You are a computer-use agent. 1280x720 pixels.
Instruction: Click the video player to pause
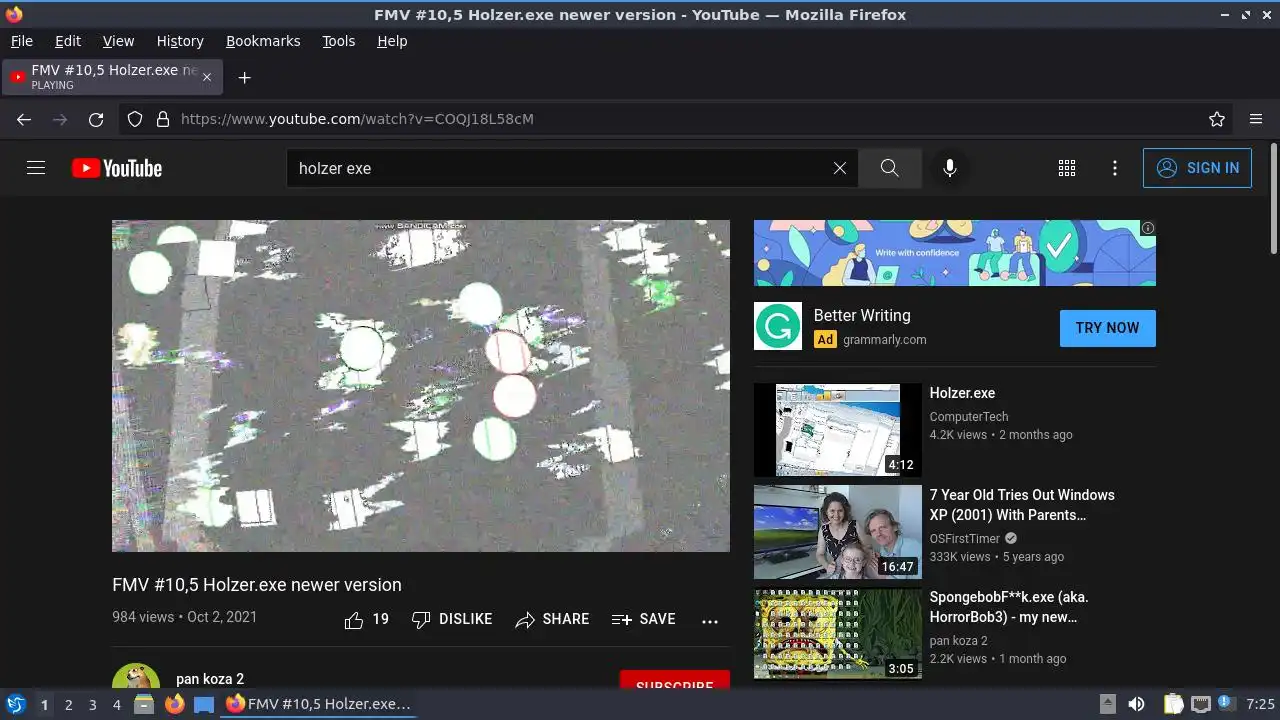[x=421, y=385]
